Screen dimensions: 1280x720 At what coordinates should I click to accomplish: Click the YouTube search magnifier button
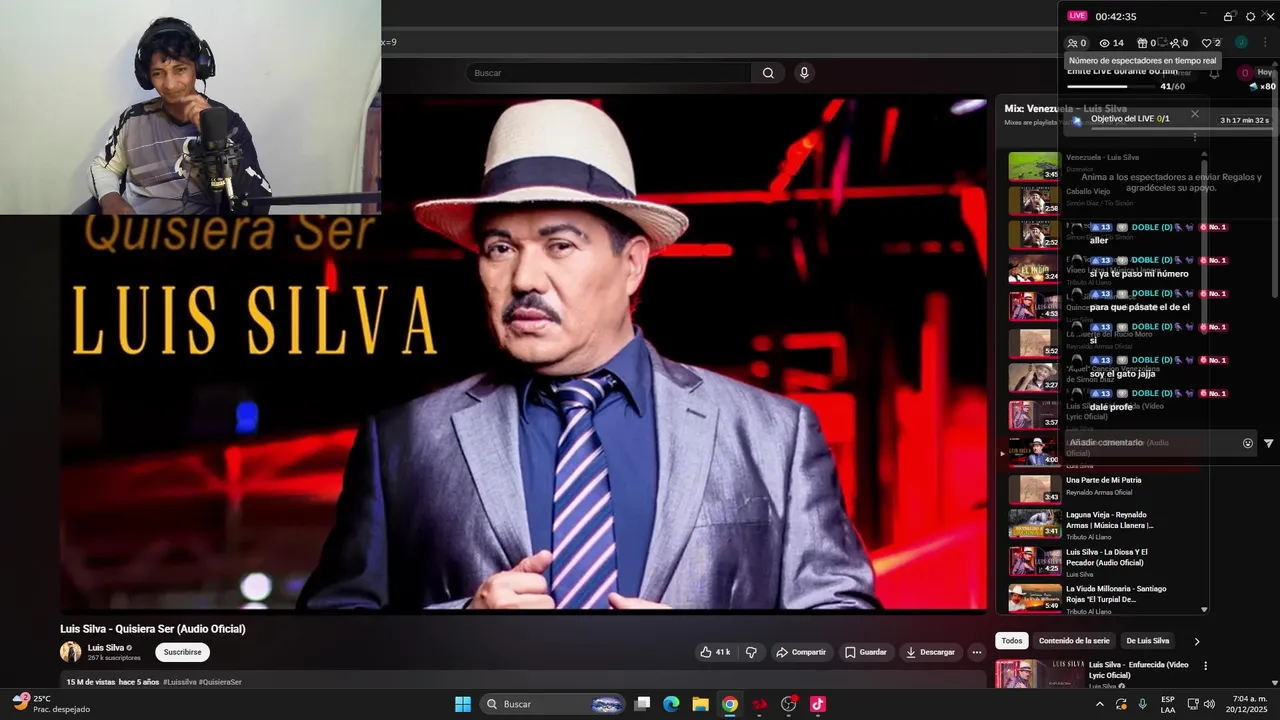tap(768, 73)
